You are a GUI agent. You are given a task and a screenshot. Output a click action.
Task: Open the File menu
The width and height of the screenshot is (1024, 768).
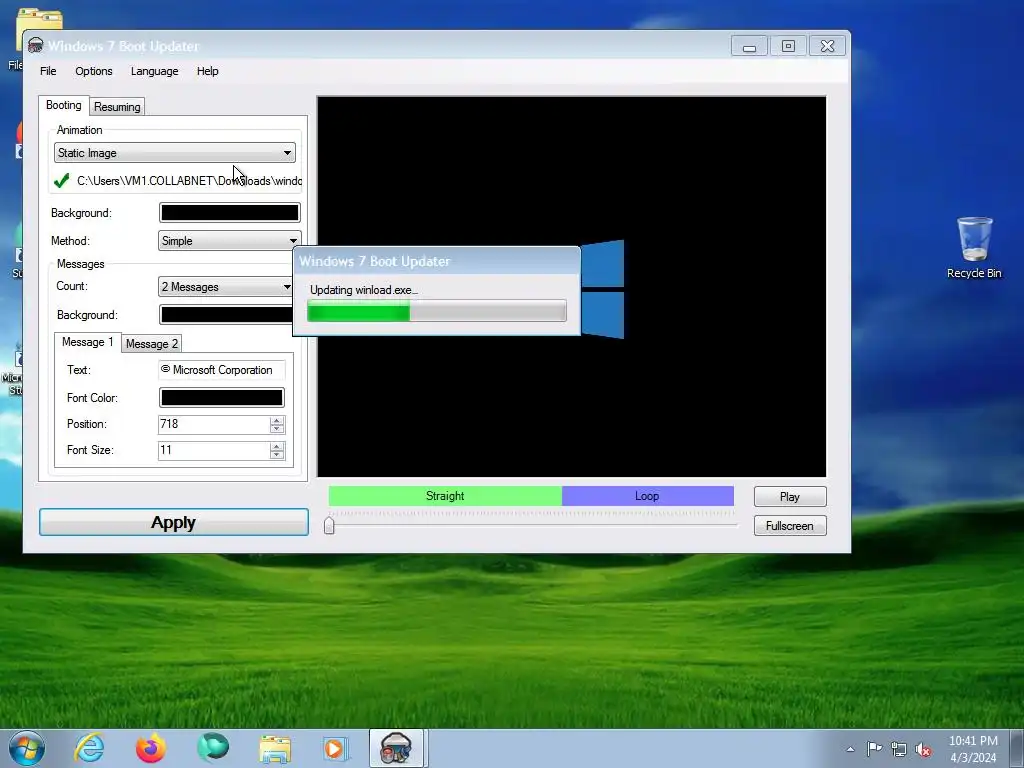(x=48, y=71)
